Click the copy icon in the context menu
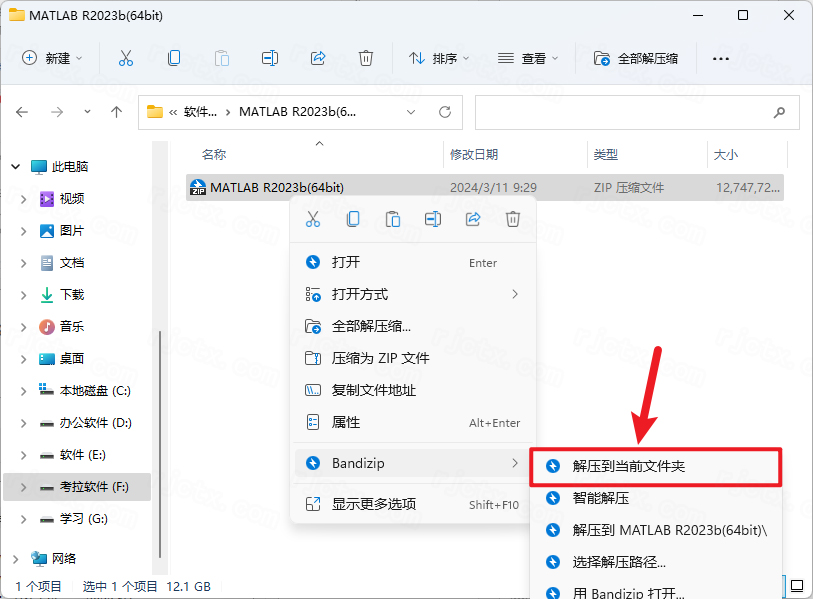The image size is (813, 599). pyautogui.click(x=353, y=219)
